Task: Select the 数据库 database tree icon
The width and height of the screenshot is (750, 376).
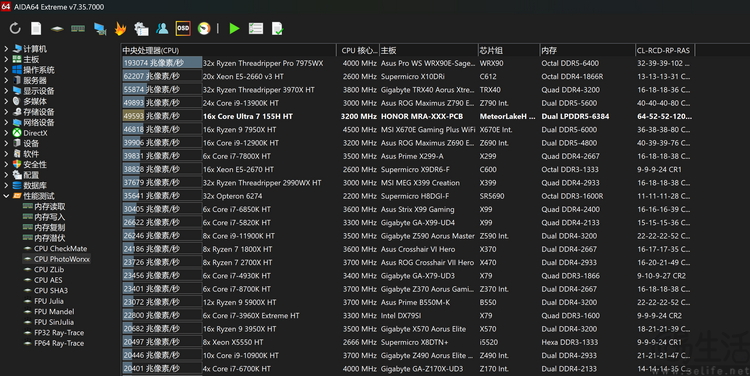Action: tap(17, 186)
